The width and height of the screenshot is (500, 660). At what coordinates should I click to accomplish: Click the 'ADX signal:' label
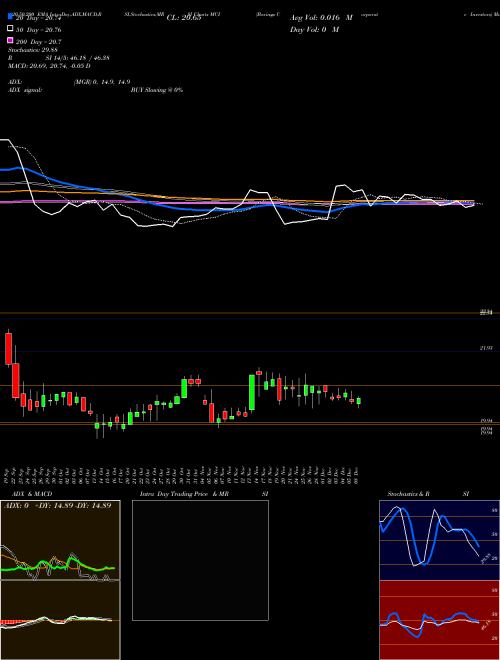coord(25,90)
